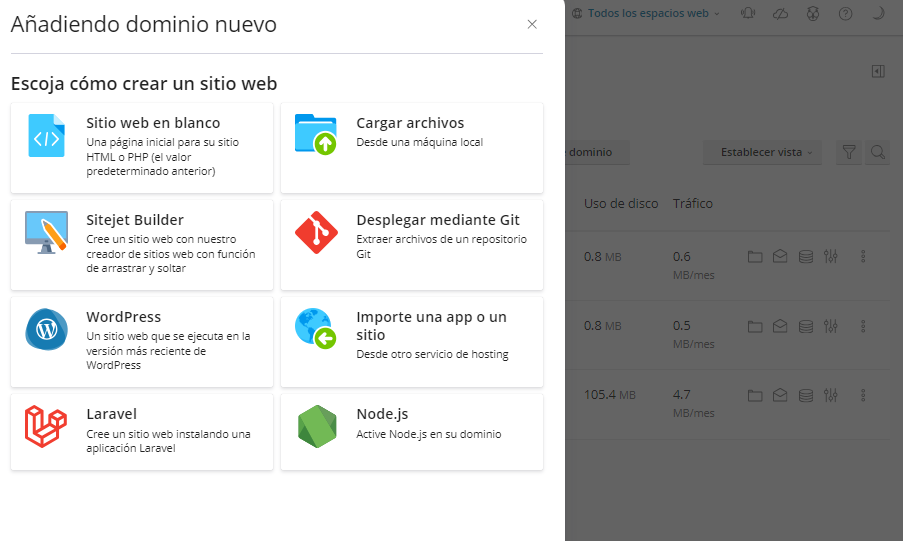
Task: Click the globe icon beside 'Todos los espacios web'
Action: (577, 13)
